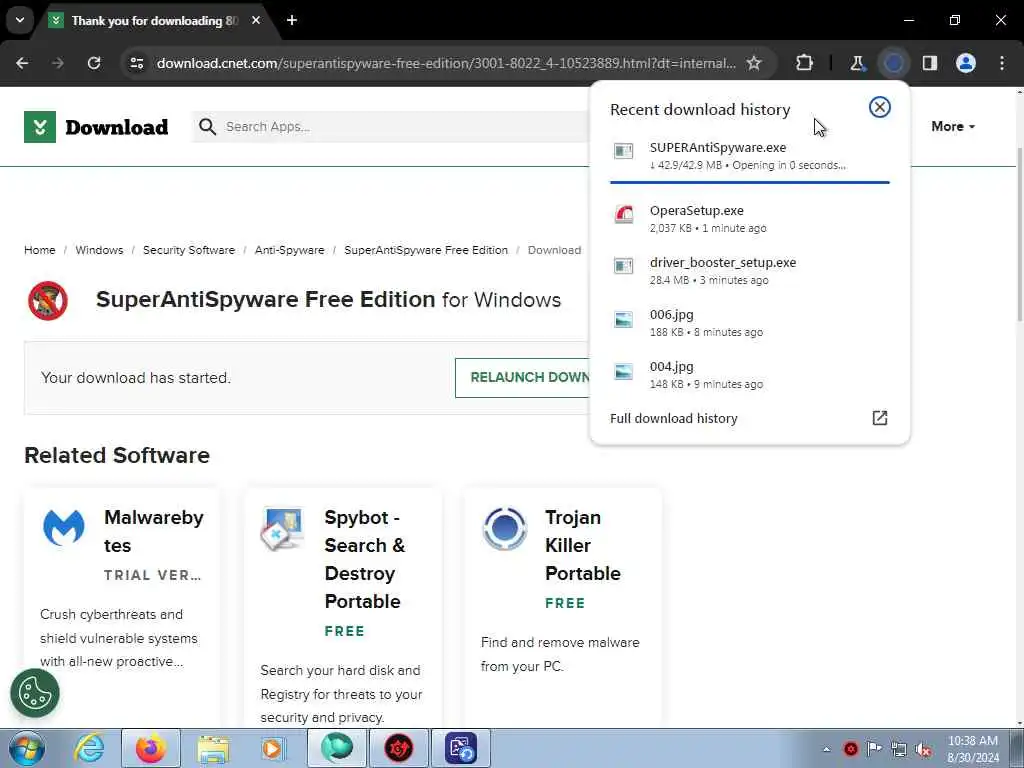Bookmark this page with the star icon
Viewport: 1024px width, 768px height.
click(754, 63)
